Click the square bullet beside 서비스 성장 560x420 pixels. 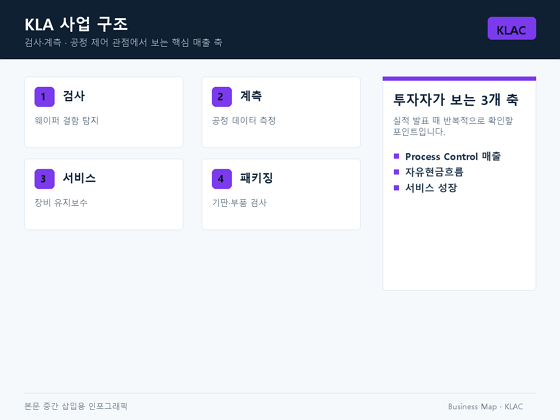396,188
